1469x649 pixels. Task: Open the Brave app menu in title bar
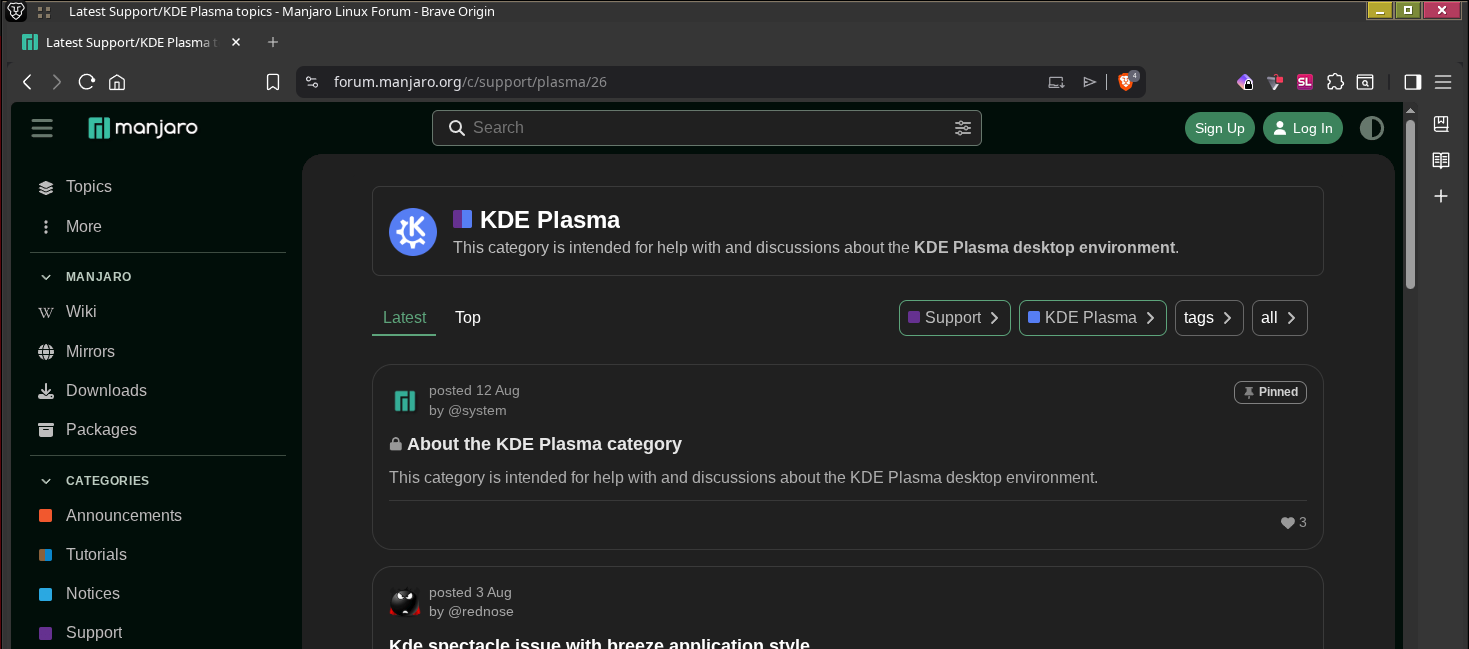pos(16,12)
